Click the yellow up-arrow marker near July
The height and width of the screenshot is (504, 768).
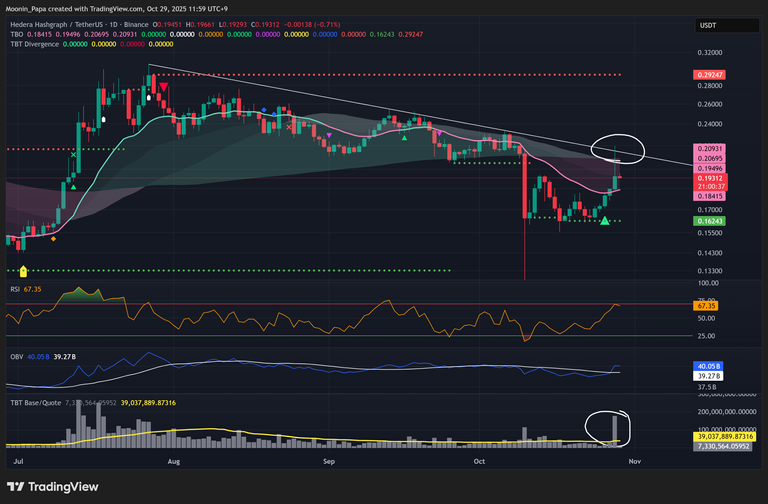24,270
